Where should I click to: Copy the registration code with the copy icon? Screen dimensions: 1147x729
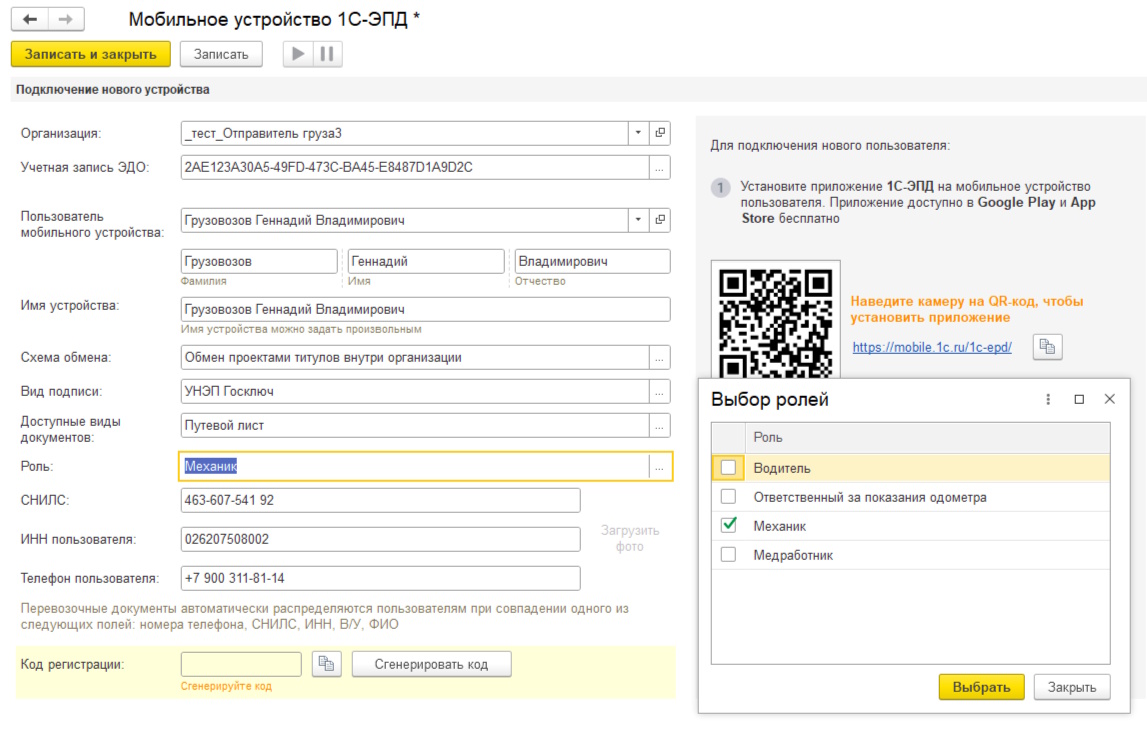click(x=326, y=664)
